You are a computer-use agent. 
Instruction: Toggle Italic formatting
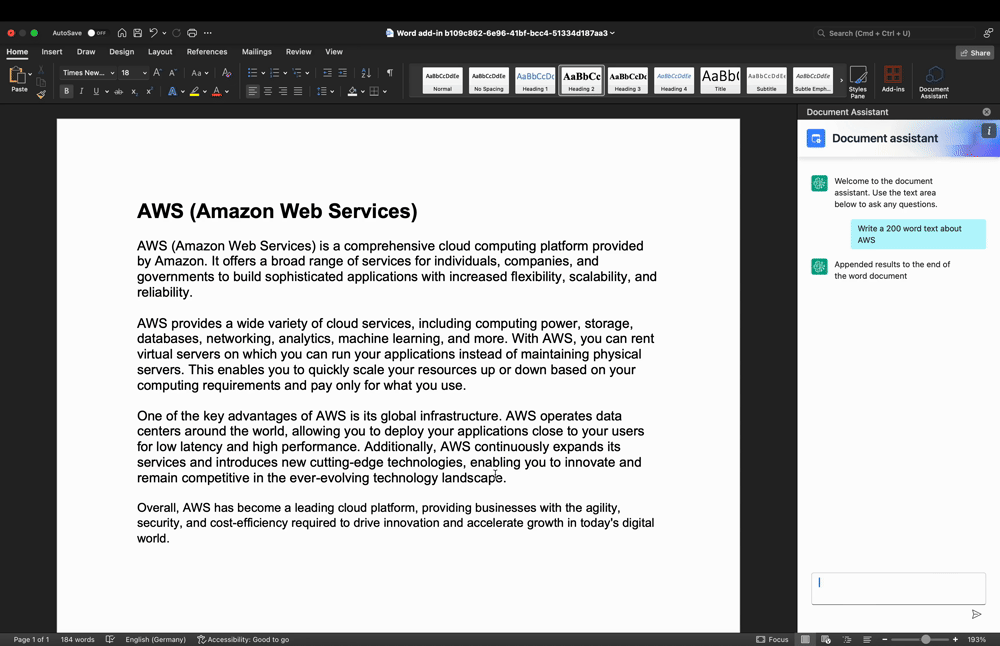click(82, 91)
